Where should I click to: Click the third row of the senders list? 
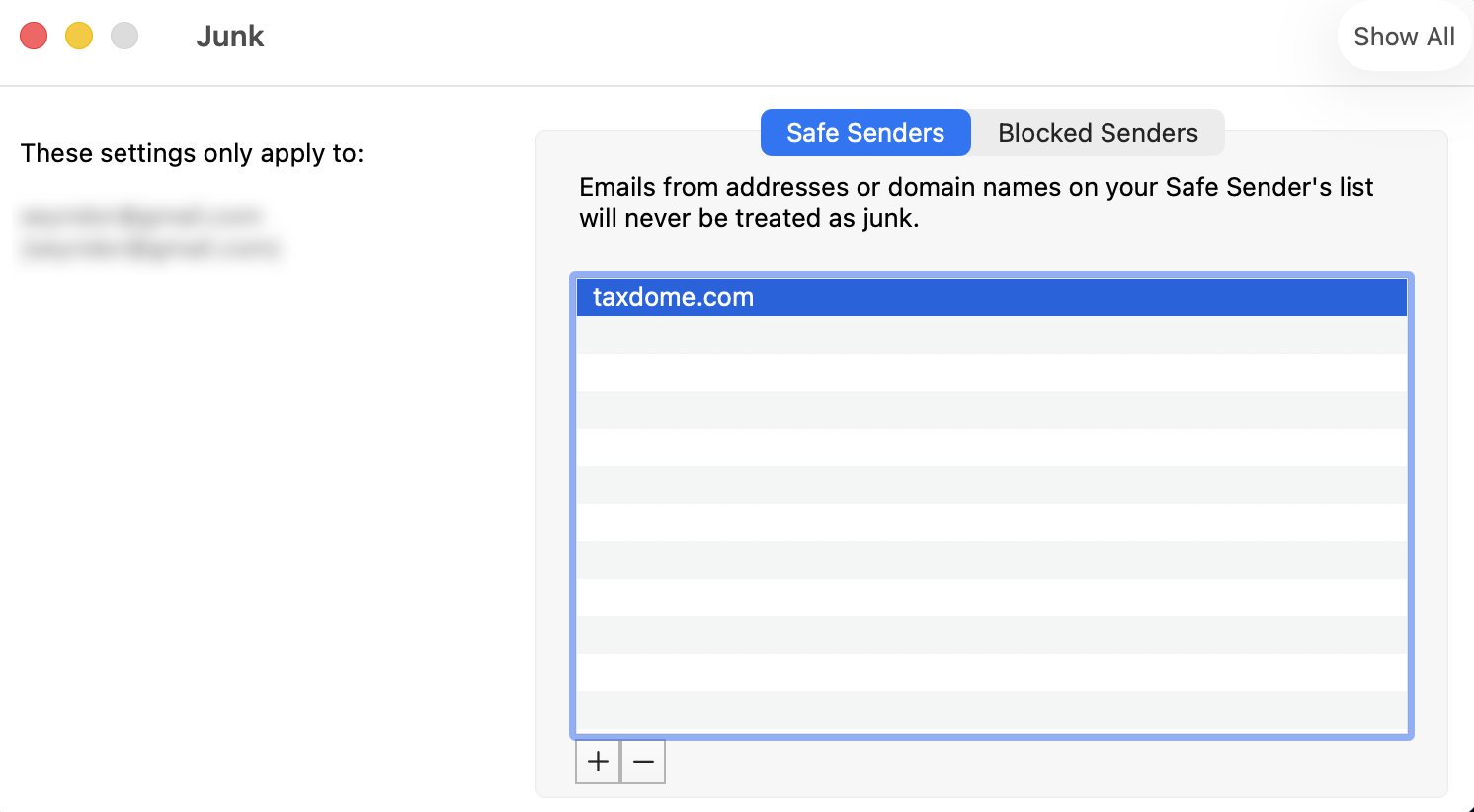(x=991, y=372)
